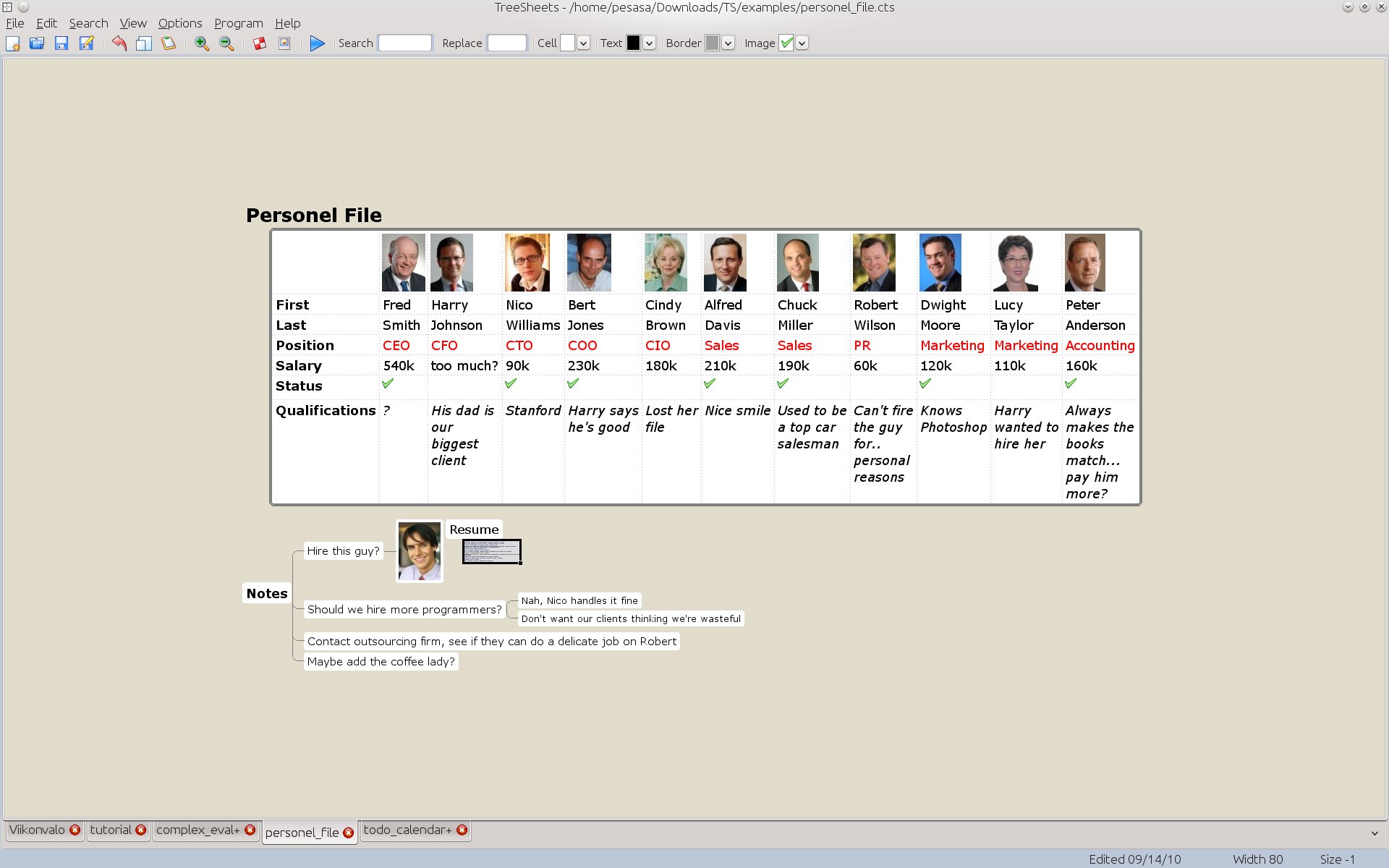Click the Save As pencil icon
Screen dimensions: 1389x868
[x=86, y=43]
